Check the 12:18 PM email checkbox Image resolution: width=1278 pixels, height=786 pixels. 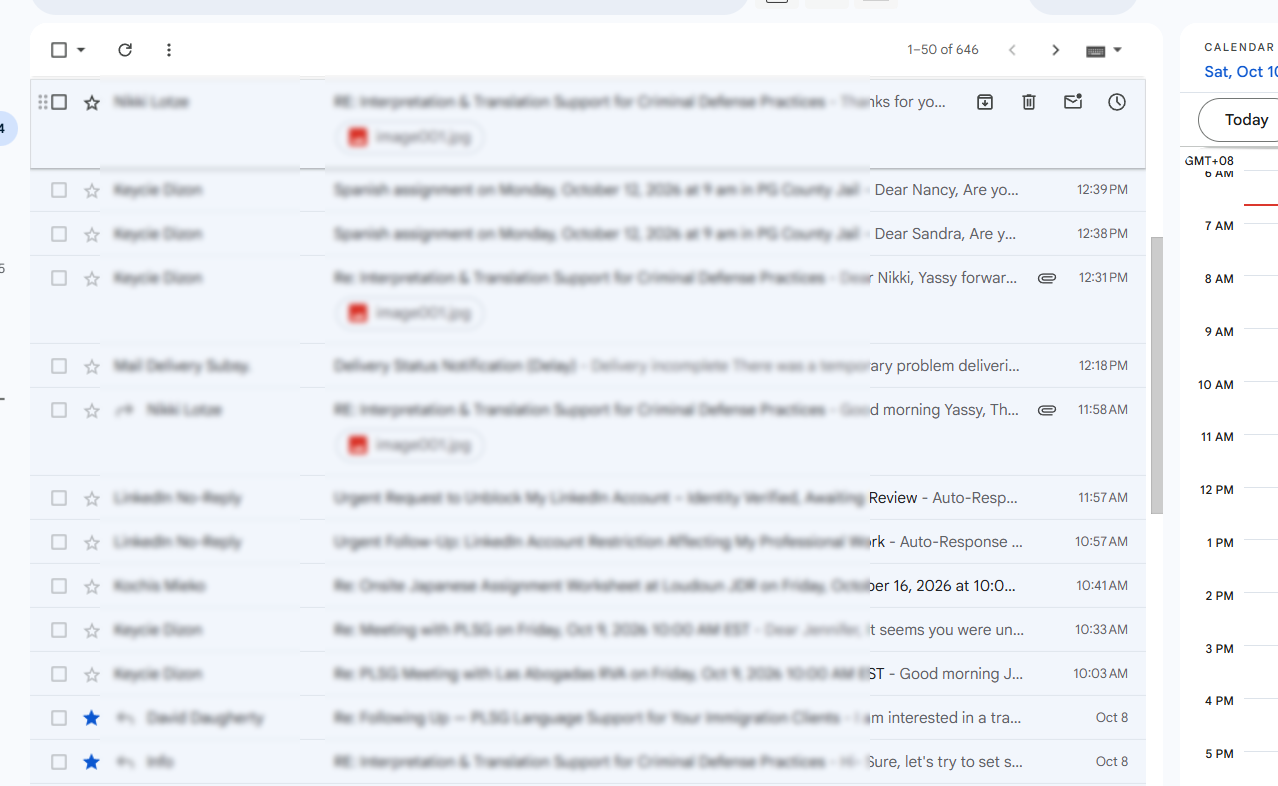59,366
